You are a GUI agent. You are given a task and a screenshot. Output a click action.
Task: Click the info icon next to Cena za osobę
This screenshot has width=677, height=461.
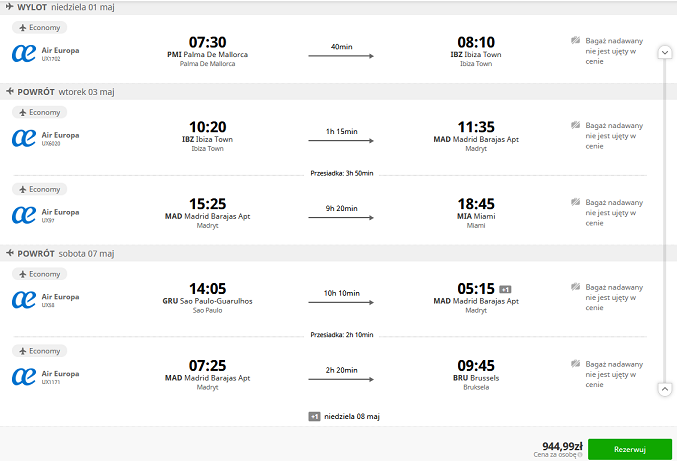[x=580, y=455]
